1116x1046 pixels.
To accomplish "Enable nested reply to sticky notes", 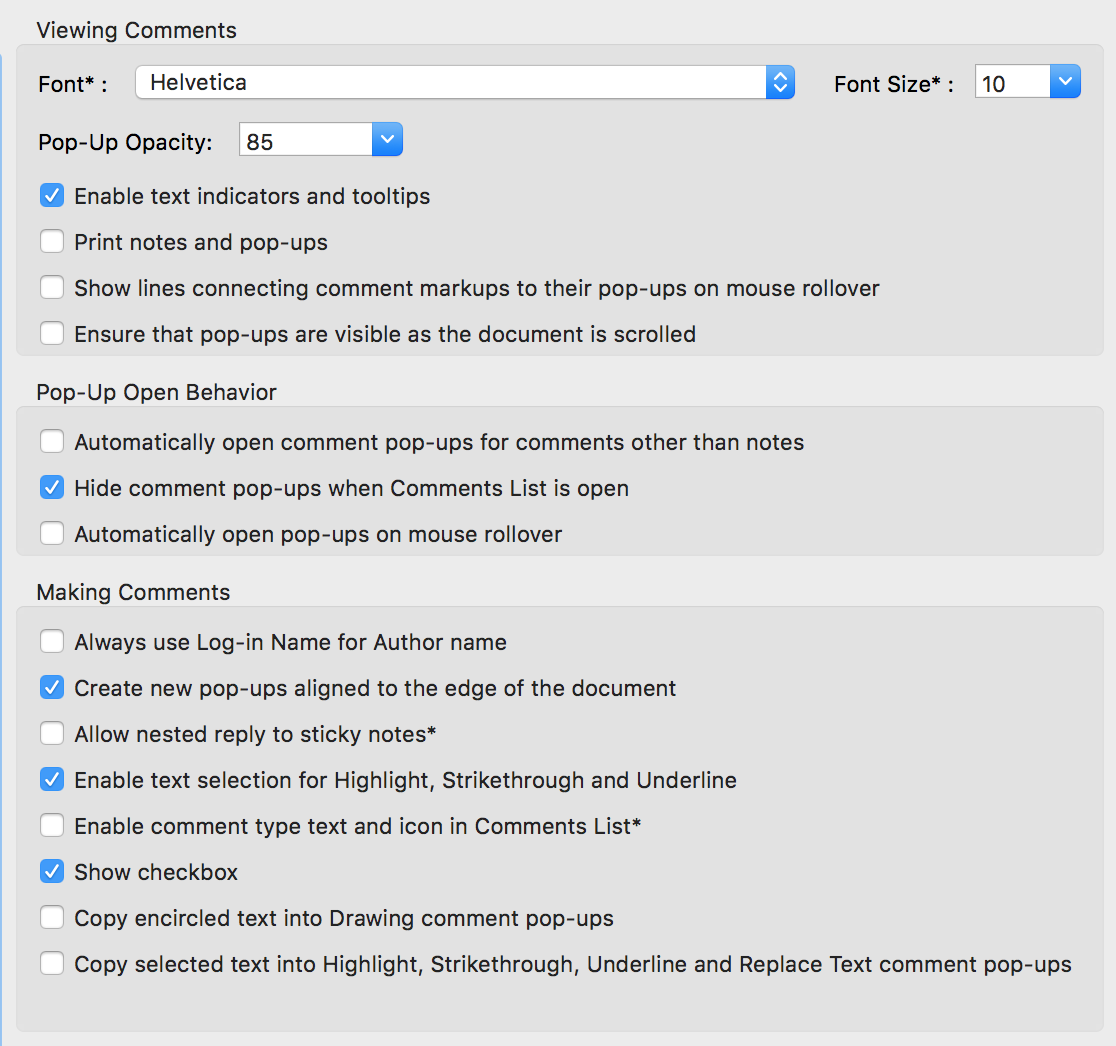I will coord(51,733).
